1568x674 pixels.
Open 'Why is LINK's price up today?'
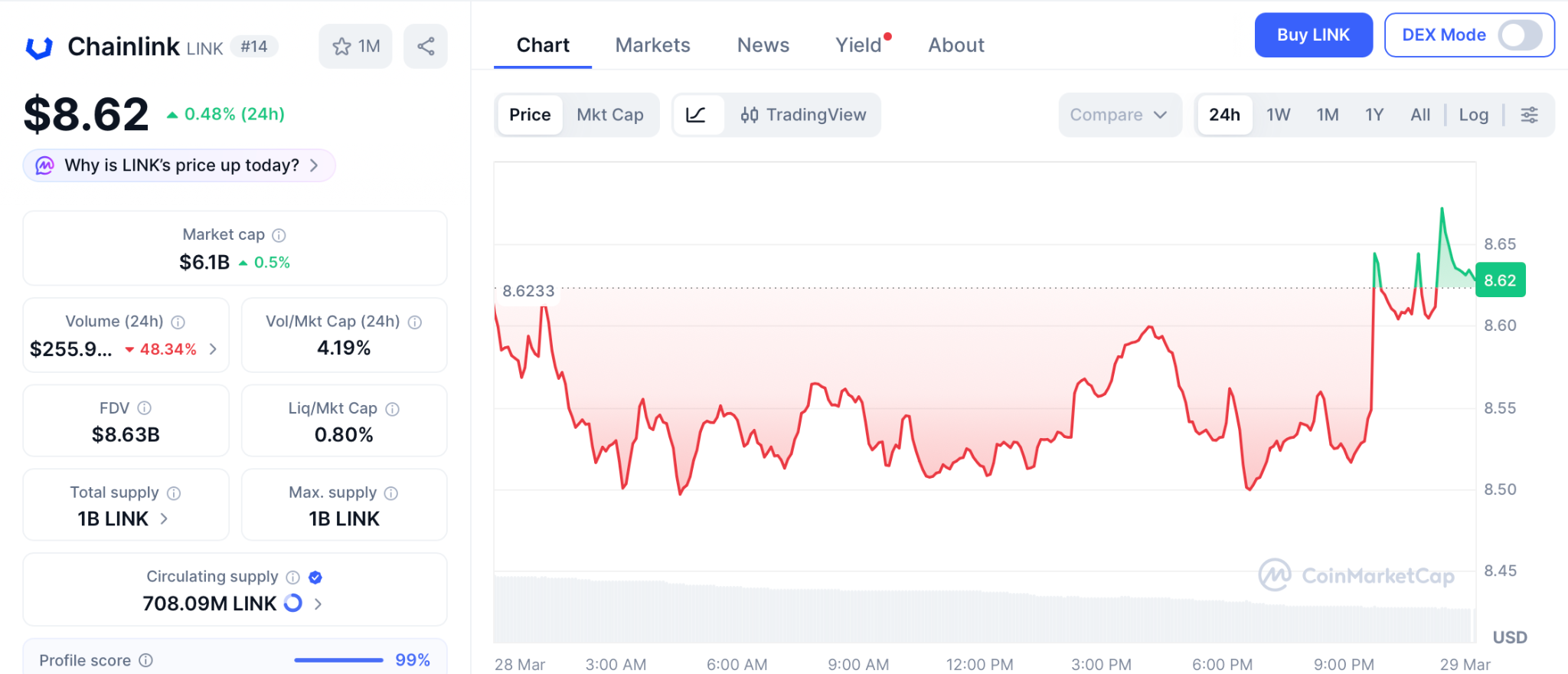tap(181, 165)
